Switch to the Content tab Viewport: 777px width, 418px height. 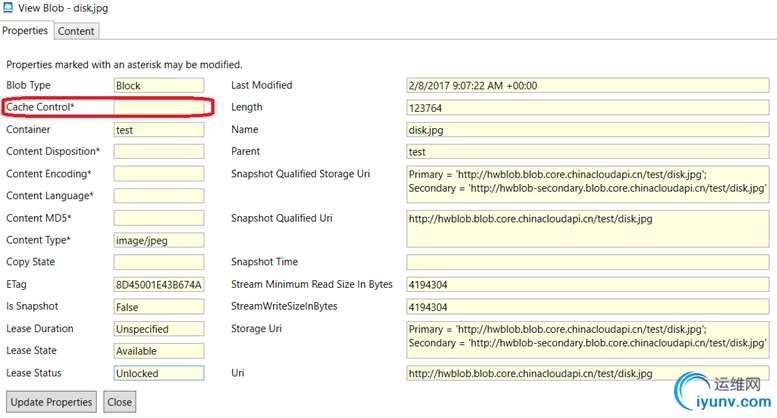pos(76,31)
